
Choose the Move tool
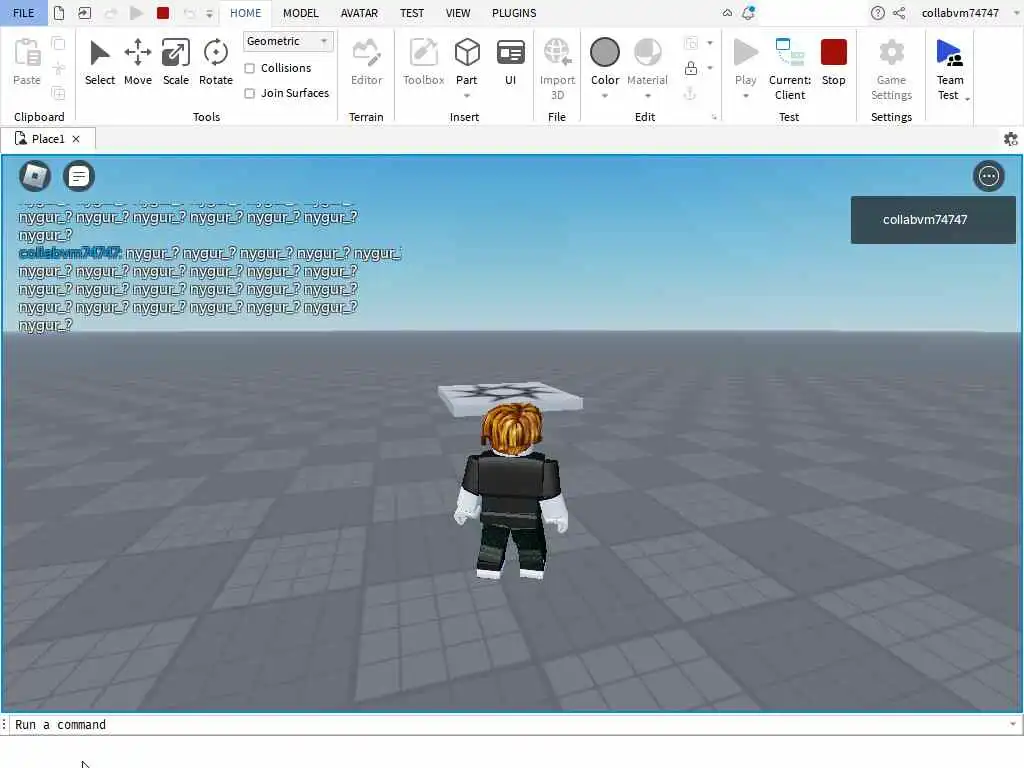tap(138, 62)
